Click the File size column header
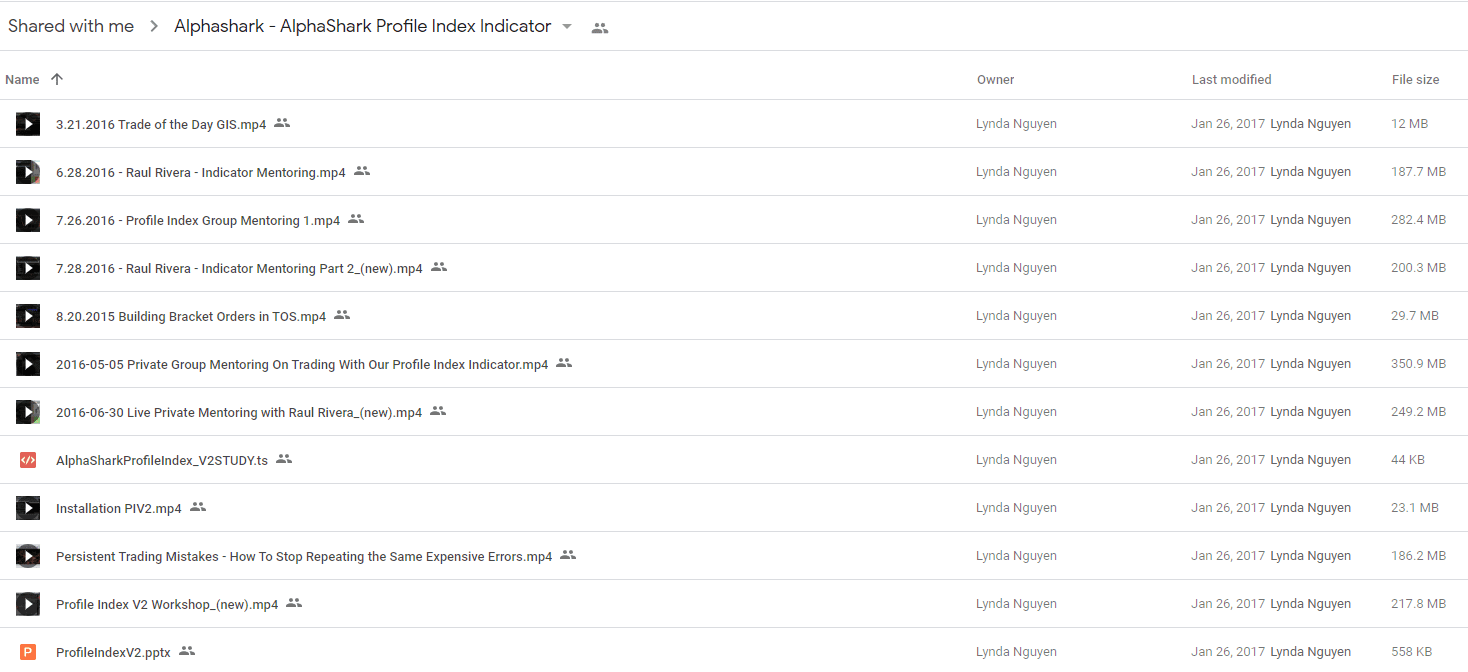This screenshot has height=672, width=1468. [x=1416, y=80]
